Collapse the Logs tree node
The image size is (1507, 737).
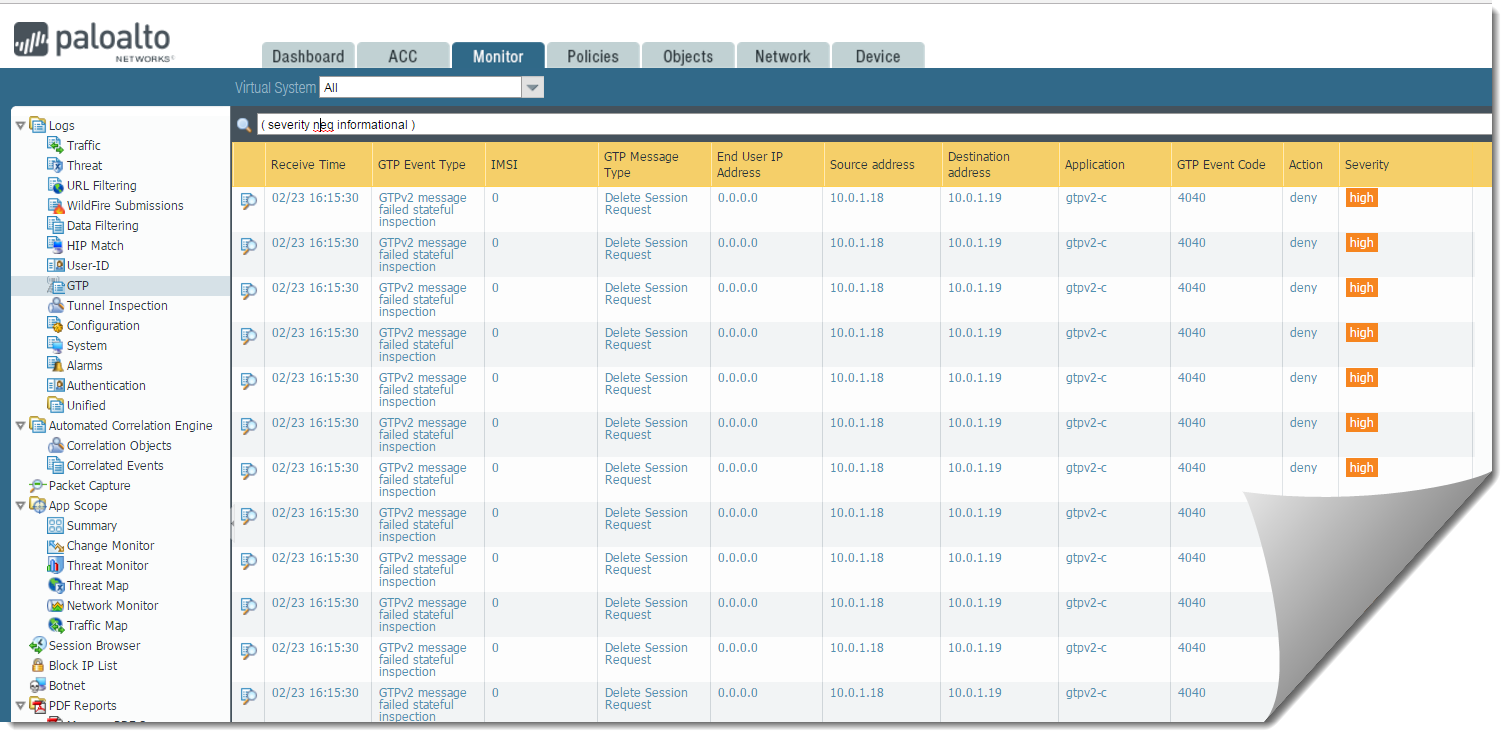(21, 125)
